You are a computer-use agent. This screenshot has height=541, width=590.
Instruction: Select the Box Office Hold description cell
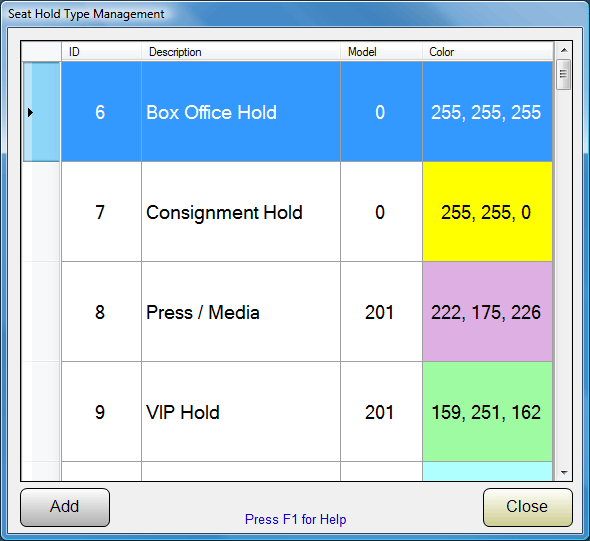point(241,112)
